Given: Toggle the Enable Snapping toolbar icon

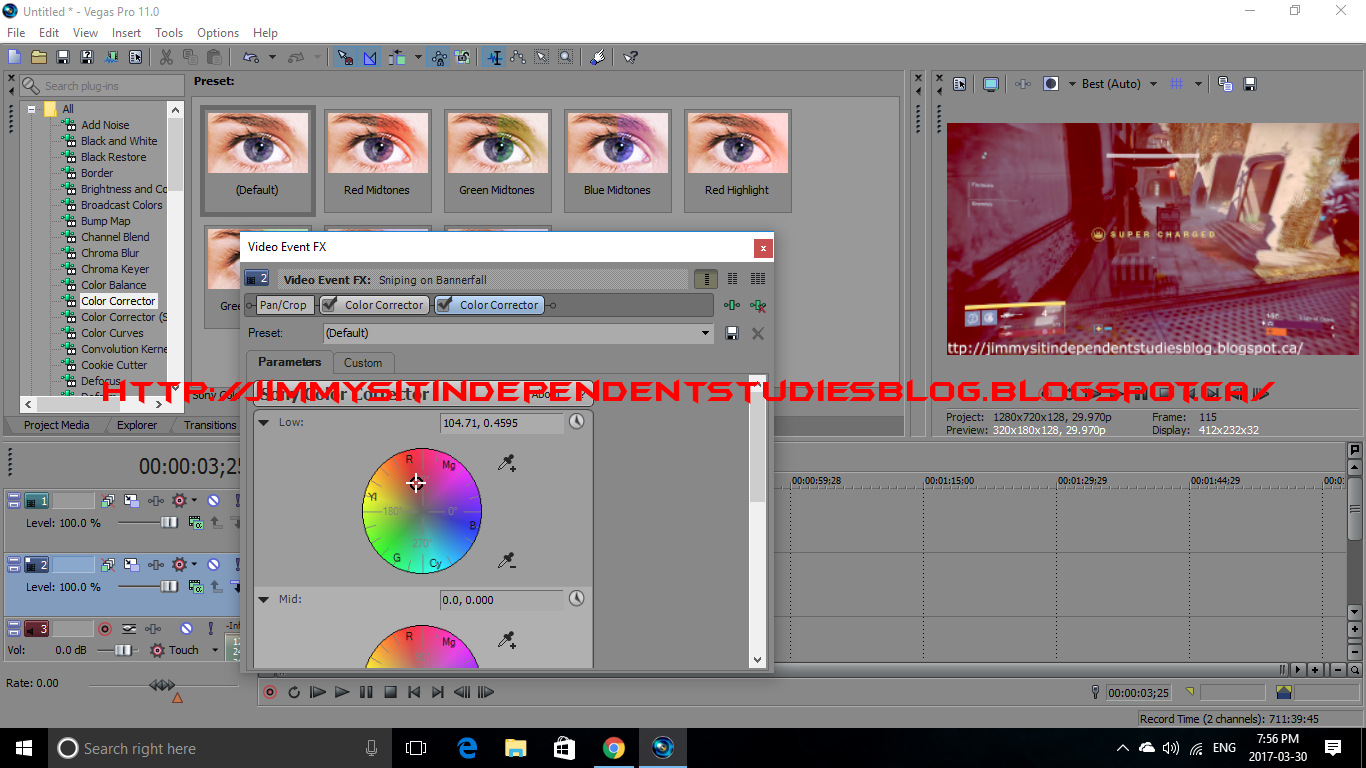Looking at the screenshot, I should pyautogui.click(x=345, y=58).
